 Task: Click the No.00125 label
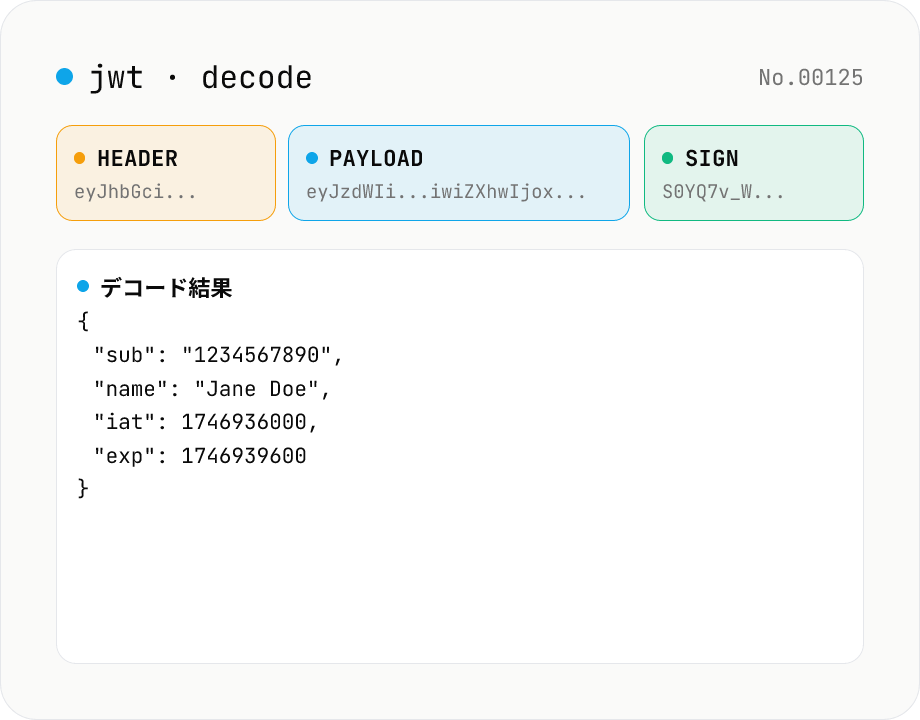click(811, 77)
